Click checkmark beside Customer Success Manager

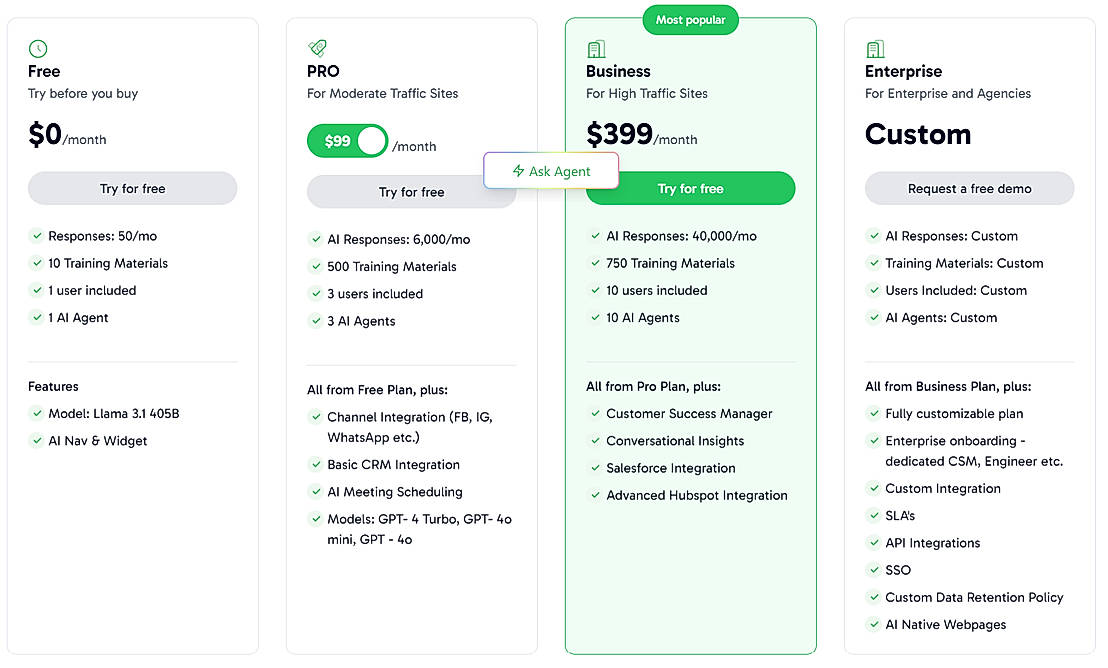pos(594,414)
